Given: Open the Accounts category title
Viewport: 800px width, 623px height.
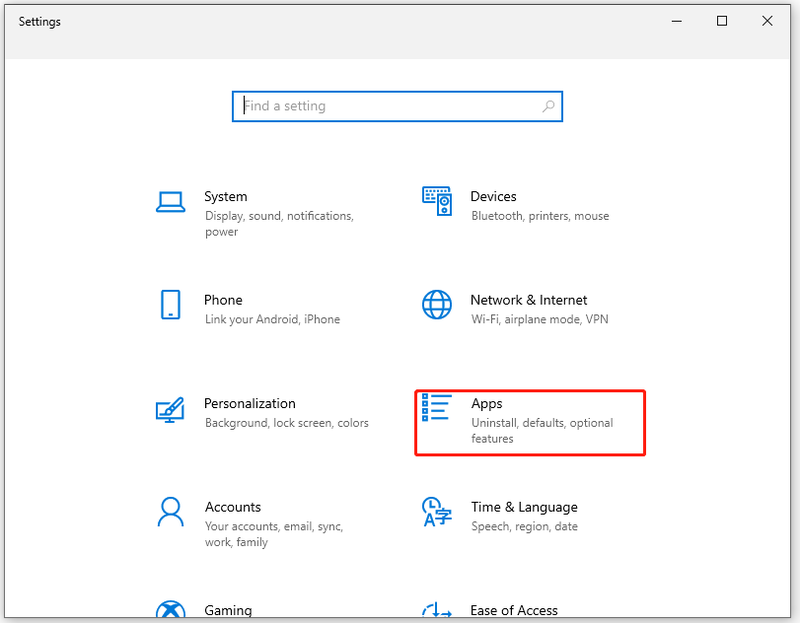Looking at the screenshot, I should pos(233,507).
